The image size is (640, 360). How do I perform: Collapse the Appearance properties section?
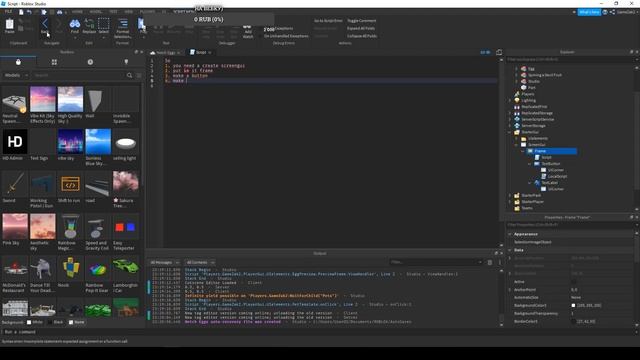(x=510, y=234)
